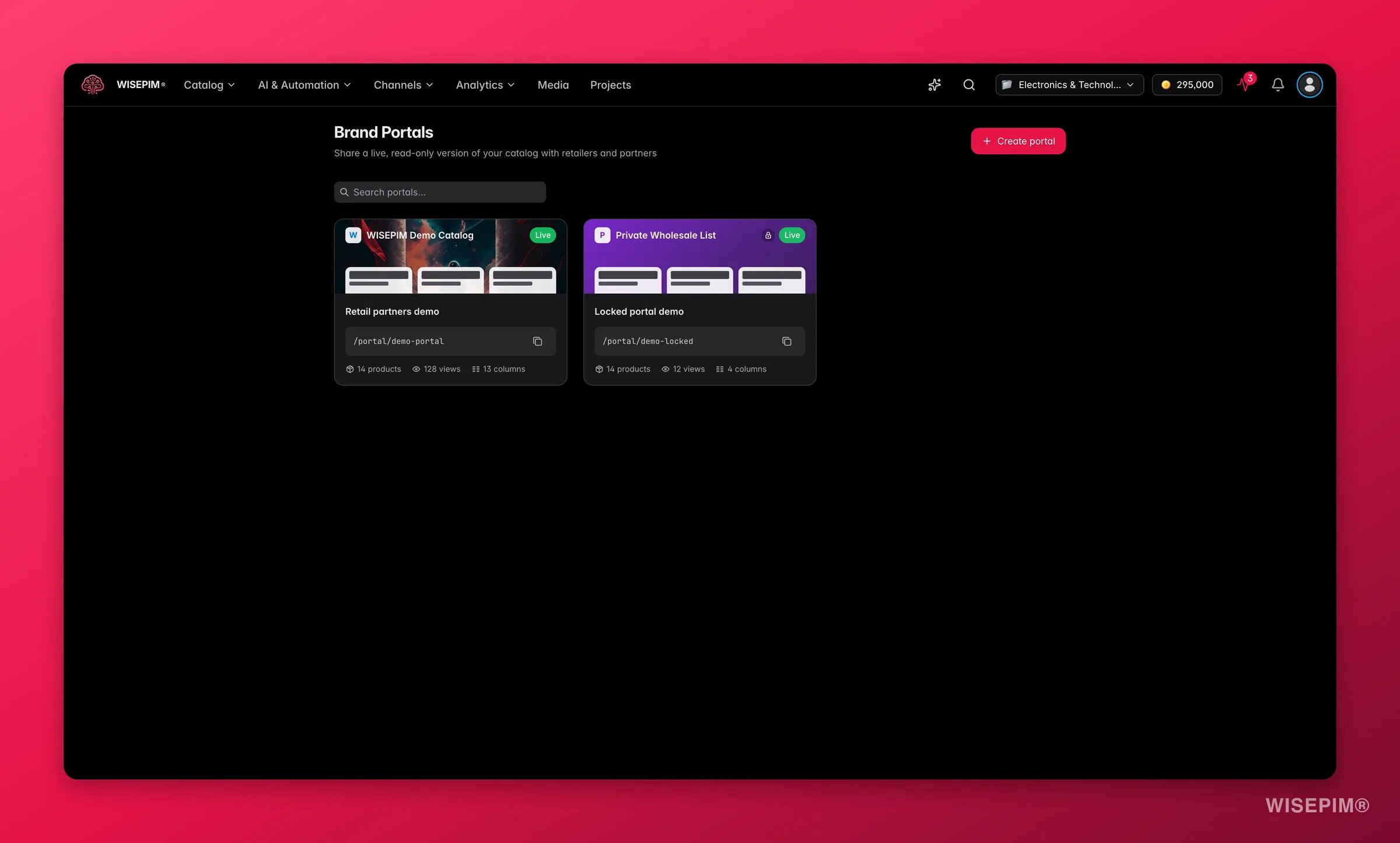Image resolution: width=1400 pixels, height=843 pixels.
Task: Click the Create portal button
Action: click(x=1018, y=141)
